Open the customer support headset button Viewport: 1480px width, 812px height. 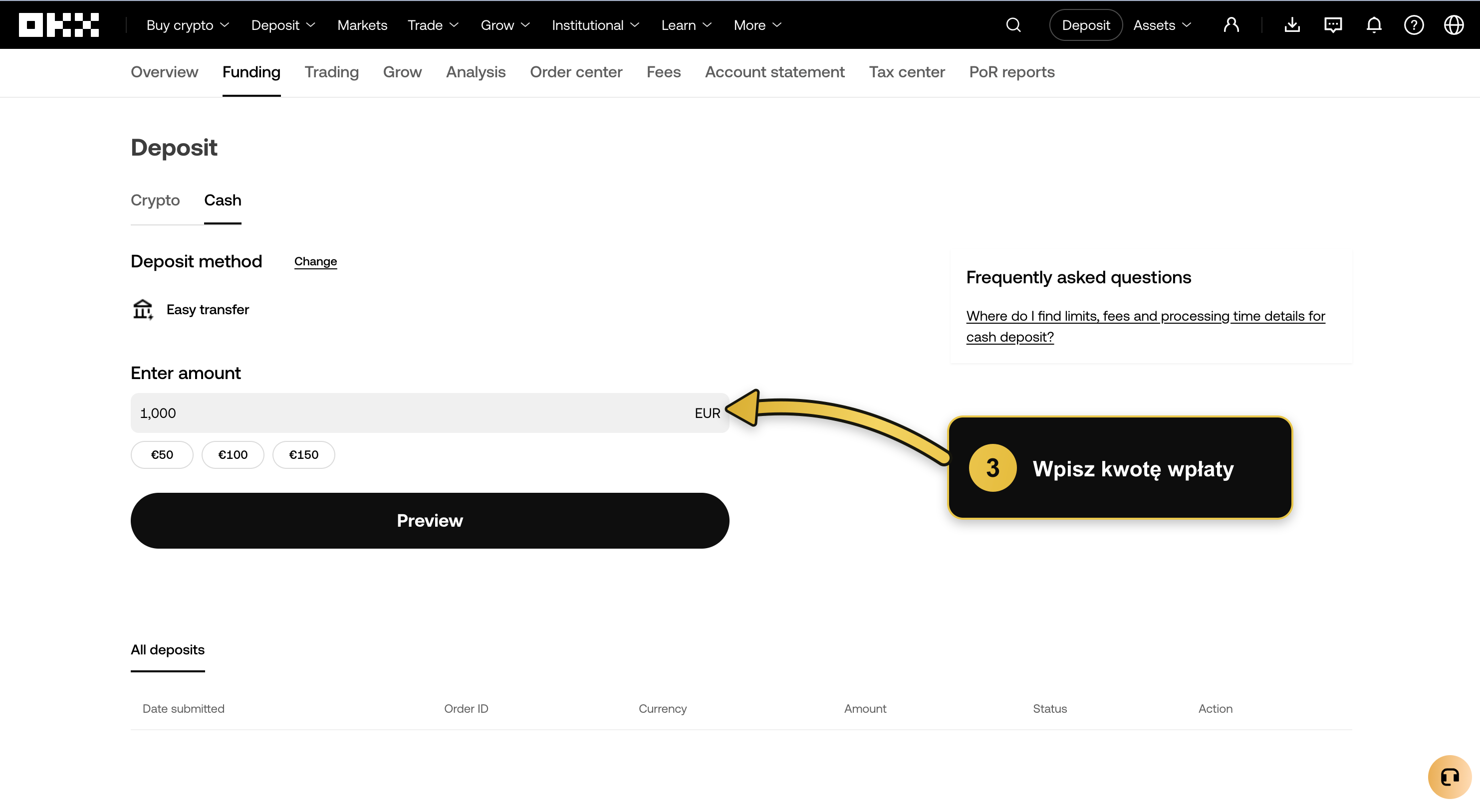1449,777
